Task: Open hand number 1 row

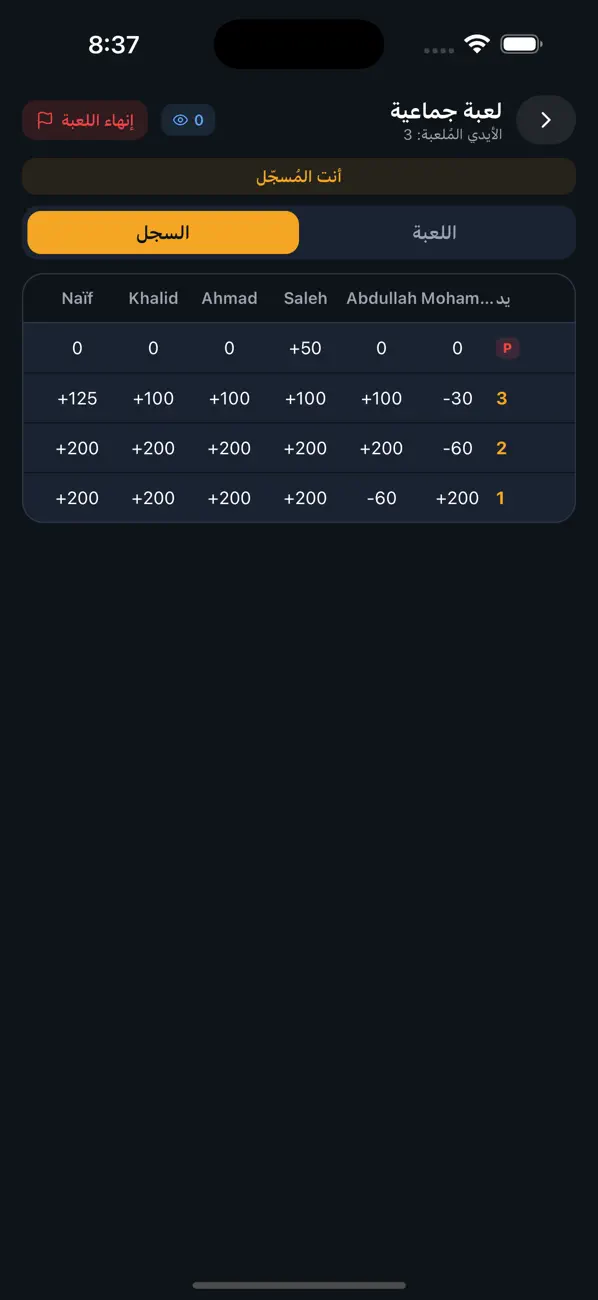Action: point(299,498)
